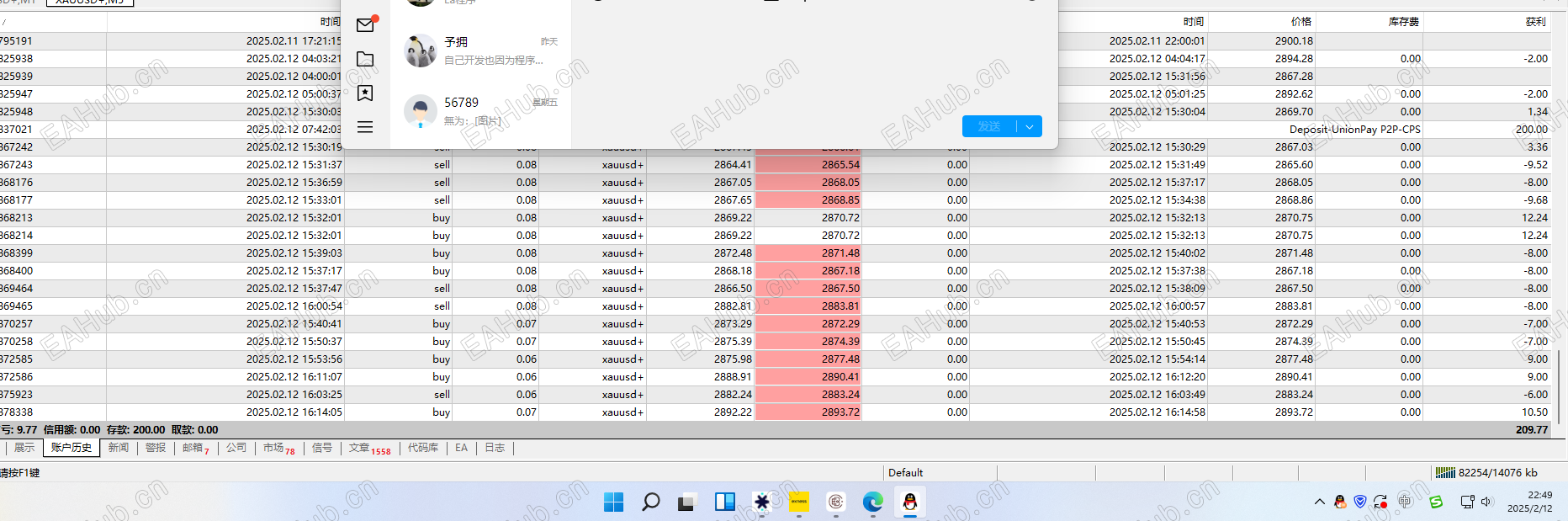Open the QQ favorites bookmark star icon
The image size is (1568, 521).
365,93
